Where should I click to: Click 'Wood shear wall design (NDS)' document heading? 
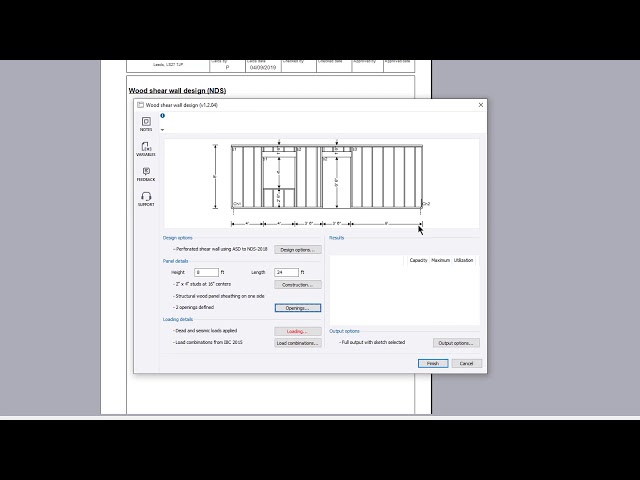tap(177, 91)
